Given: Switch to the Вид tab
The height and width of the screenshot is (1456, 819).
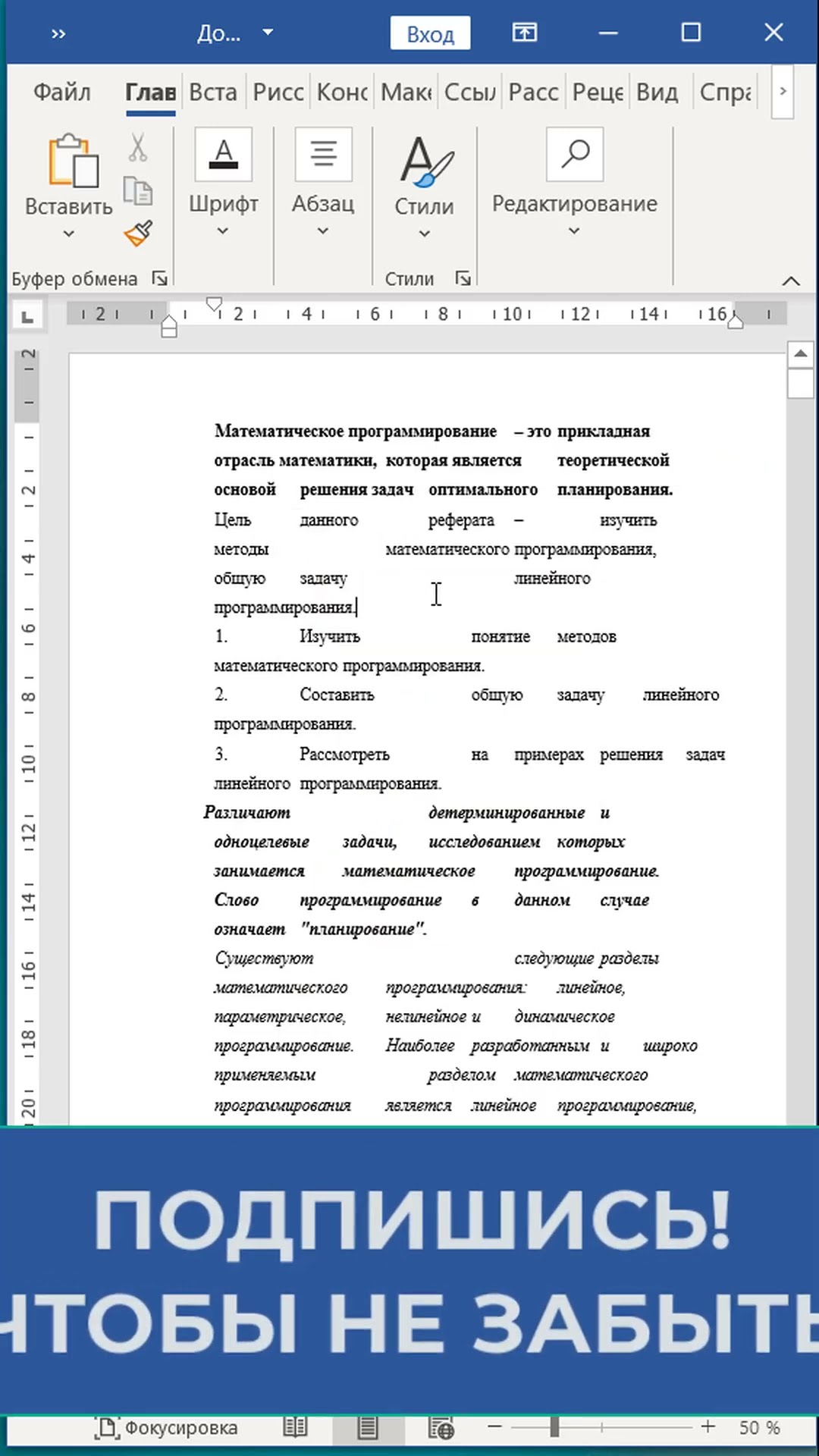Looking at the screenshot, I should coord(657,92).
